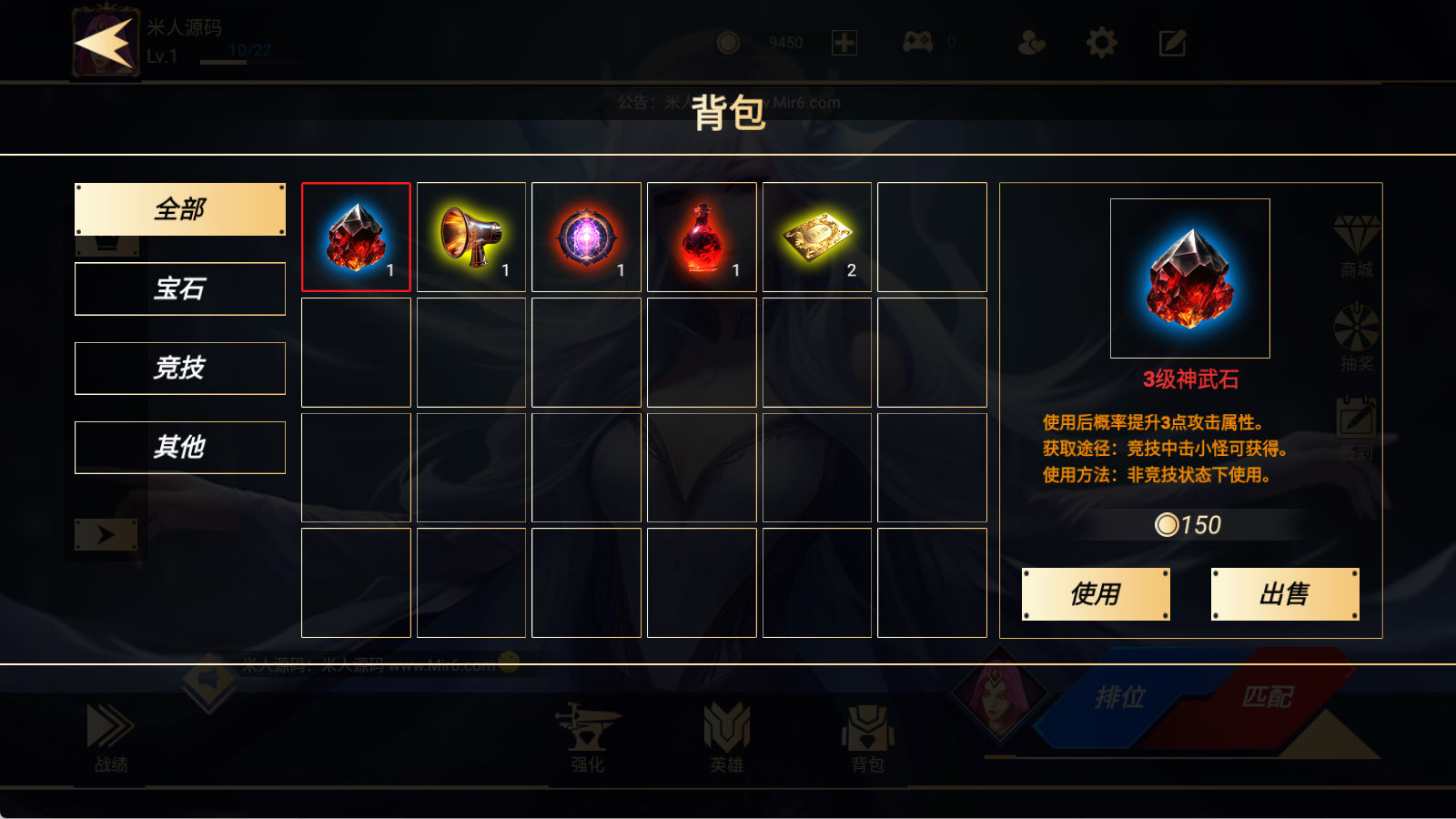Screen dimensions: 1456x819
Task: Select the purple rune orb item
Action: pos(587,237)
